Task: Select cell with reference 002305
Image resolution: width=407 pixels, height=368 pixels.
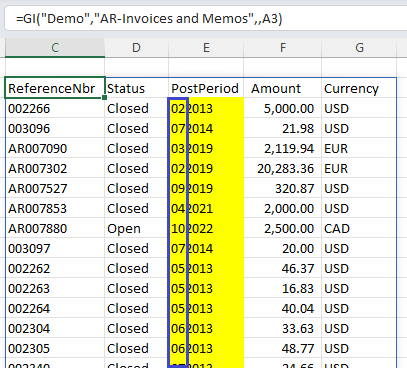Action: coord(55,348)
